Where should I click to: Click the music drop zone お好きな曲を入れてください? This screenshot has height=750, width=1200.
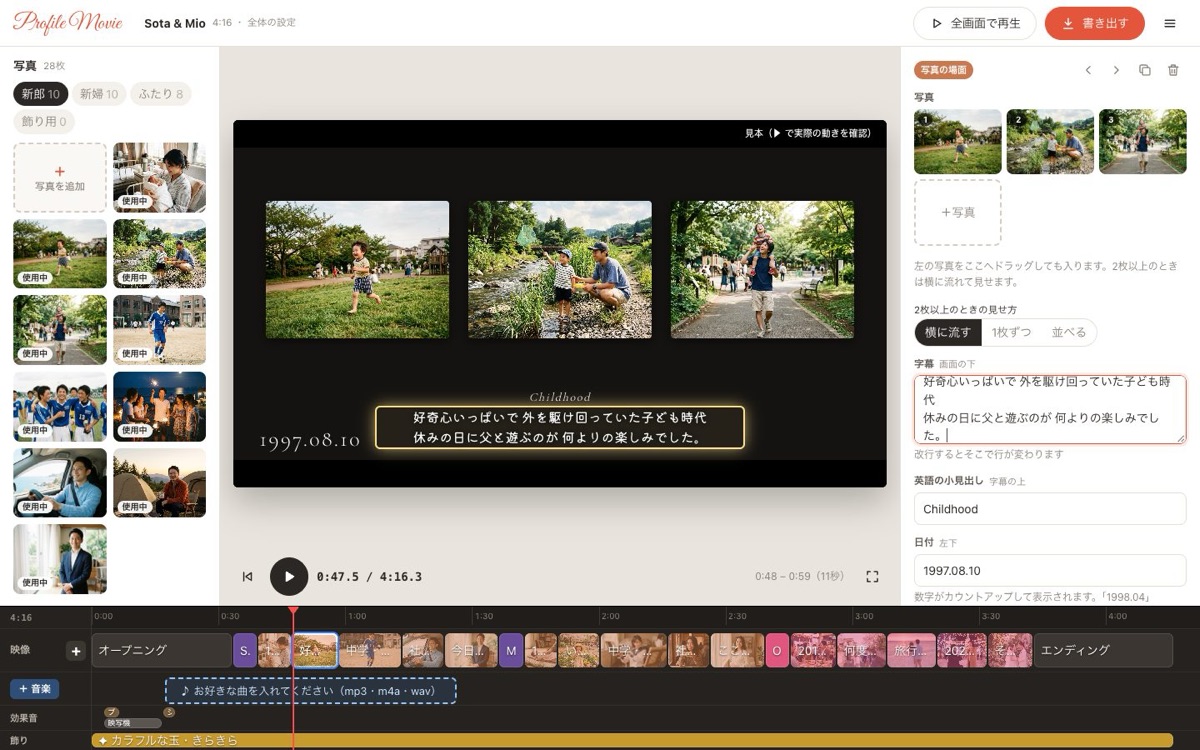311,691
